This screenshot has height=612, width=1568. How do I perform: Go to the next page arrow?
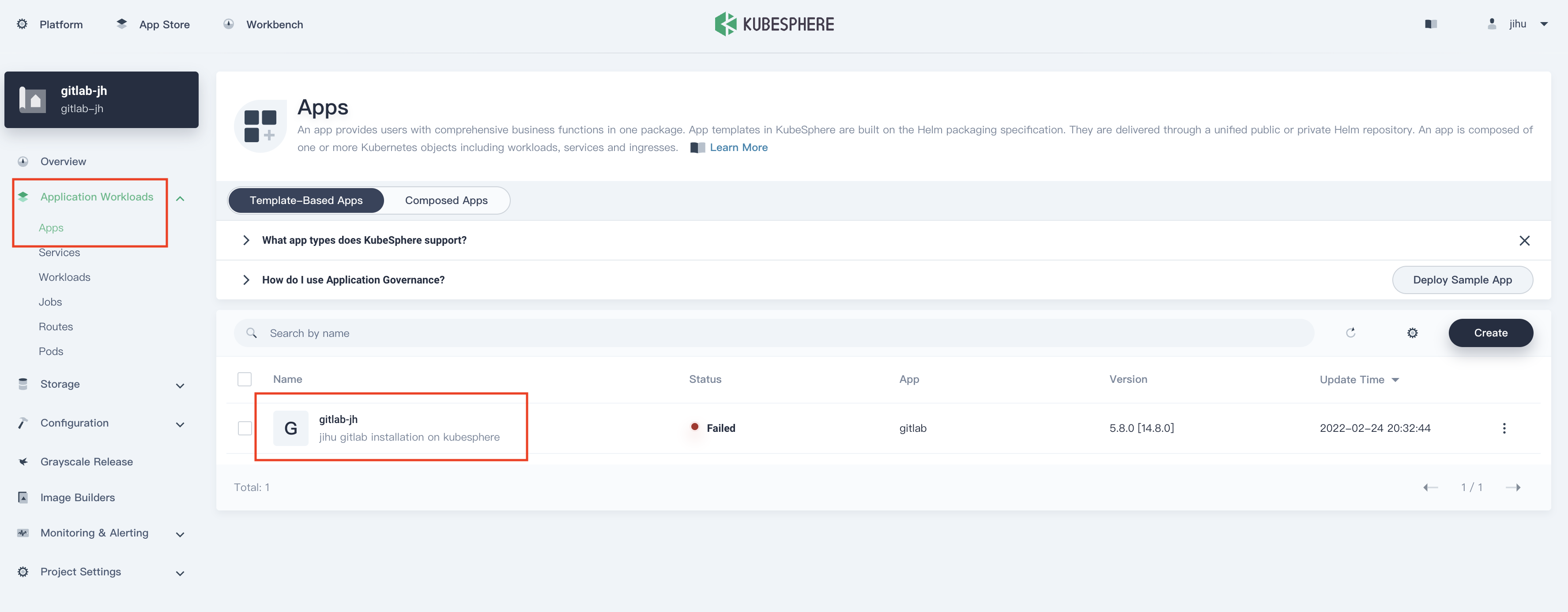(1513, 487)
